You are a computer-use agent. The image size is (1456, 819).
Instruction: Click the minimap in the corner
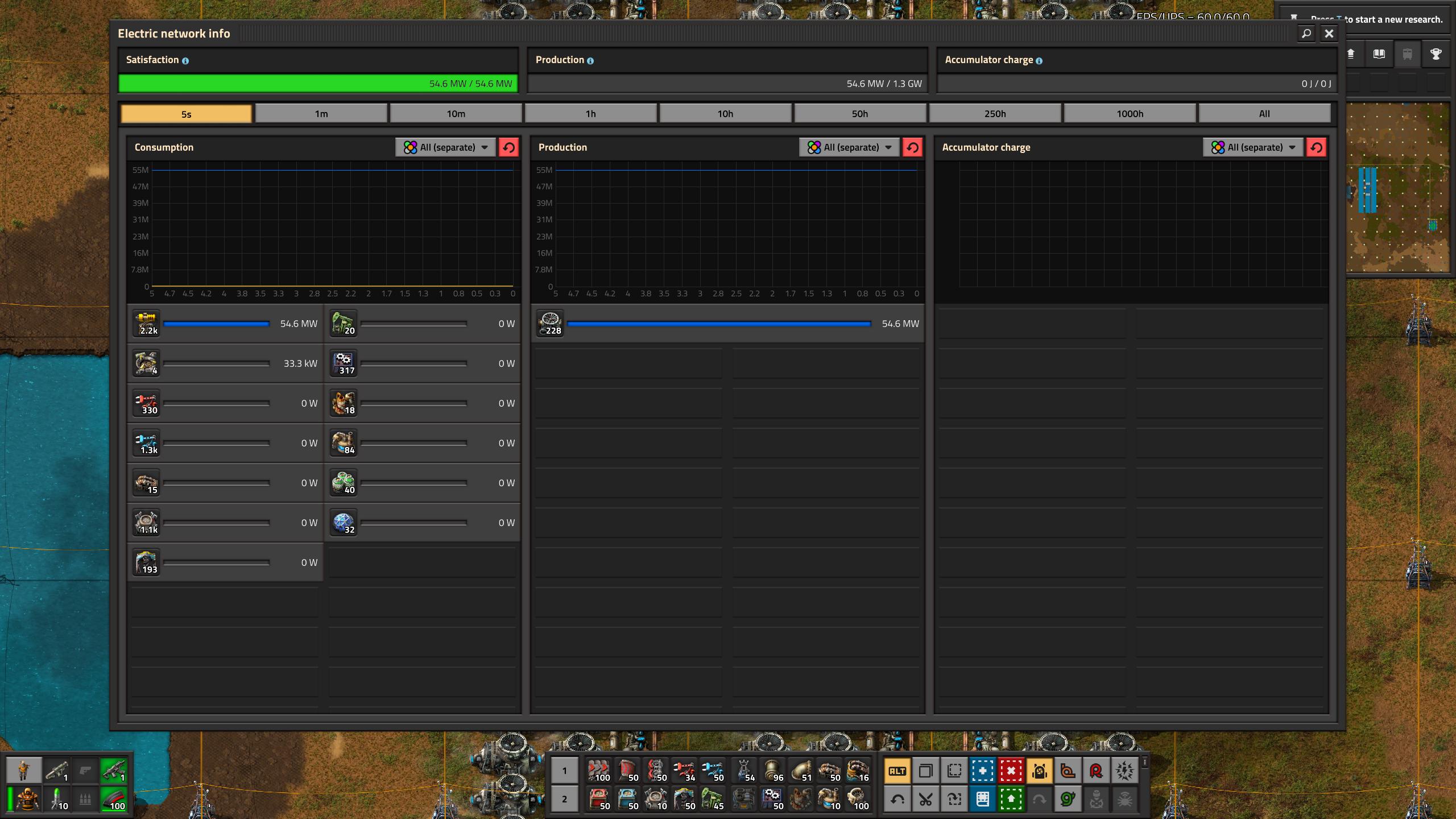coord(1398,188)
